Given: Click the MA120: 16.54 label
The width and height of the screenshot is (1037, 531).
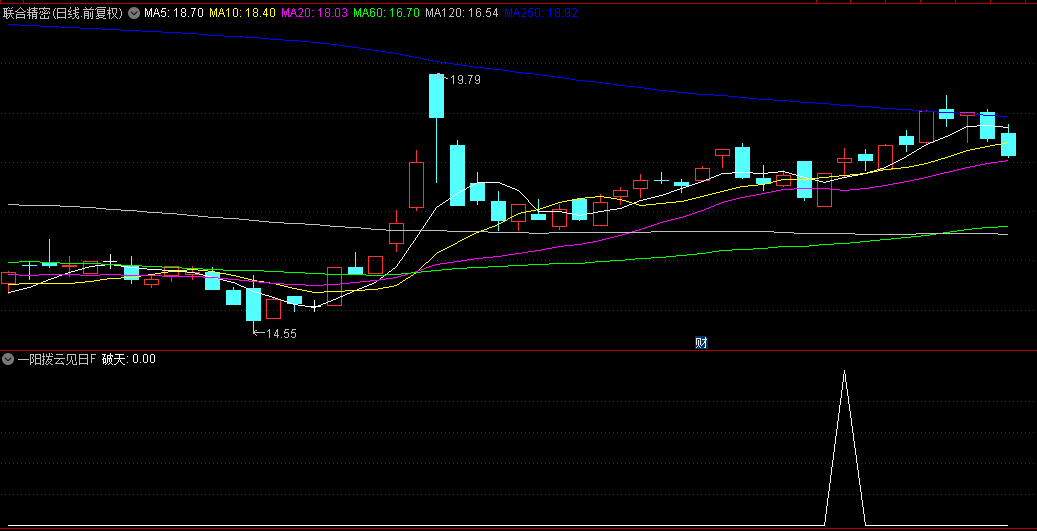Looking at the screenshot, I should point(462,13).
